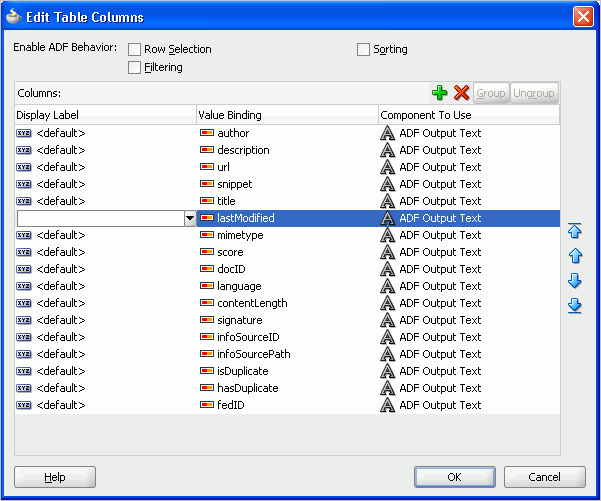Close the Edit Table Columns dialog
The width and height of the screenshot is (601, 501).
point(583,17)
